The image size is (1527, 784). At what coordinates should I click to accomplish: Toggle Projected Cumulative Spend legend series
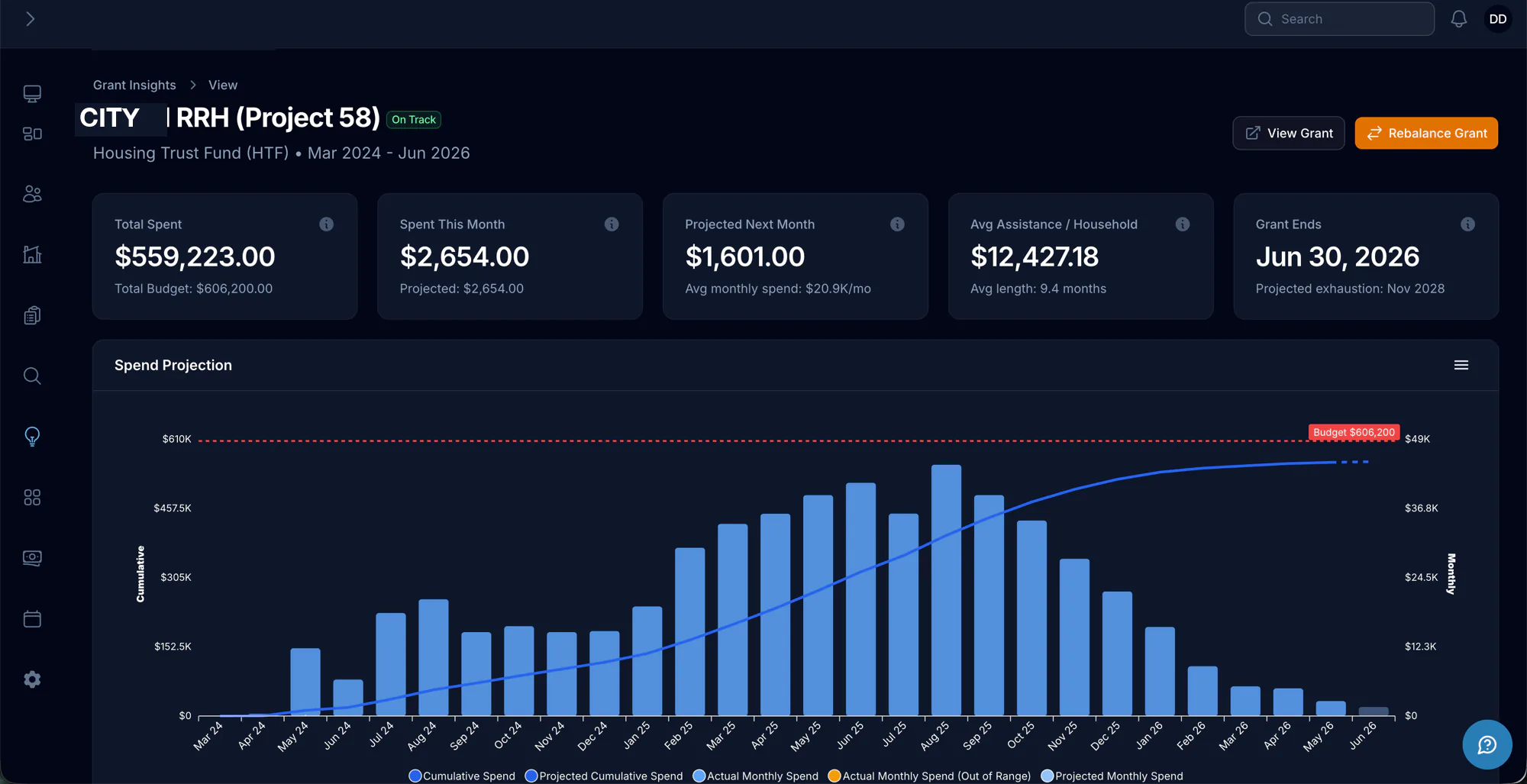(x=604, y=776)
